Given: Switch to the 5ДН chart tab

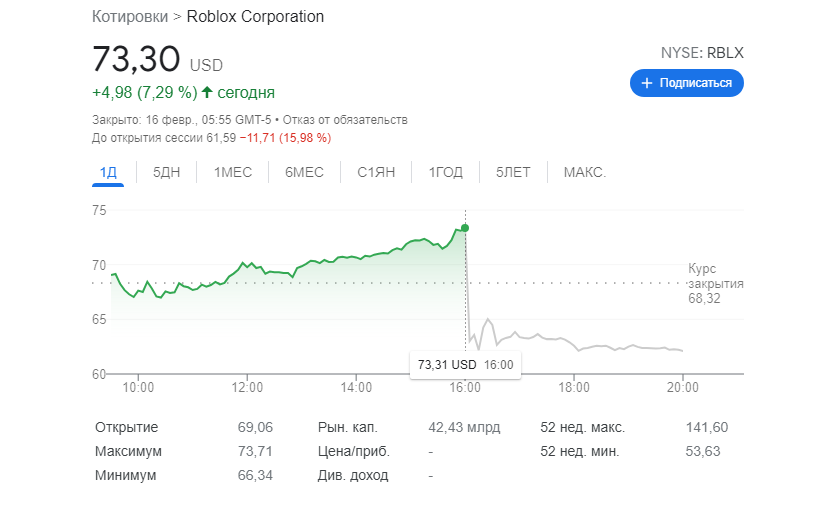Looking at the screenshot, I should pos(167,172).
